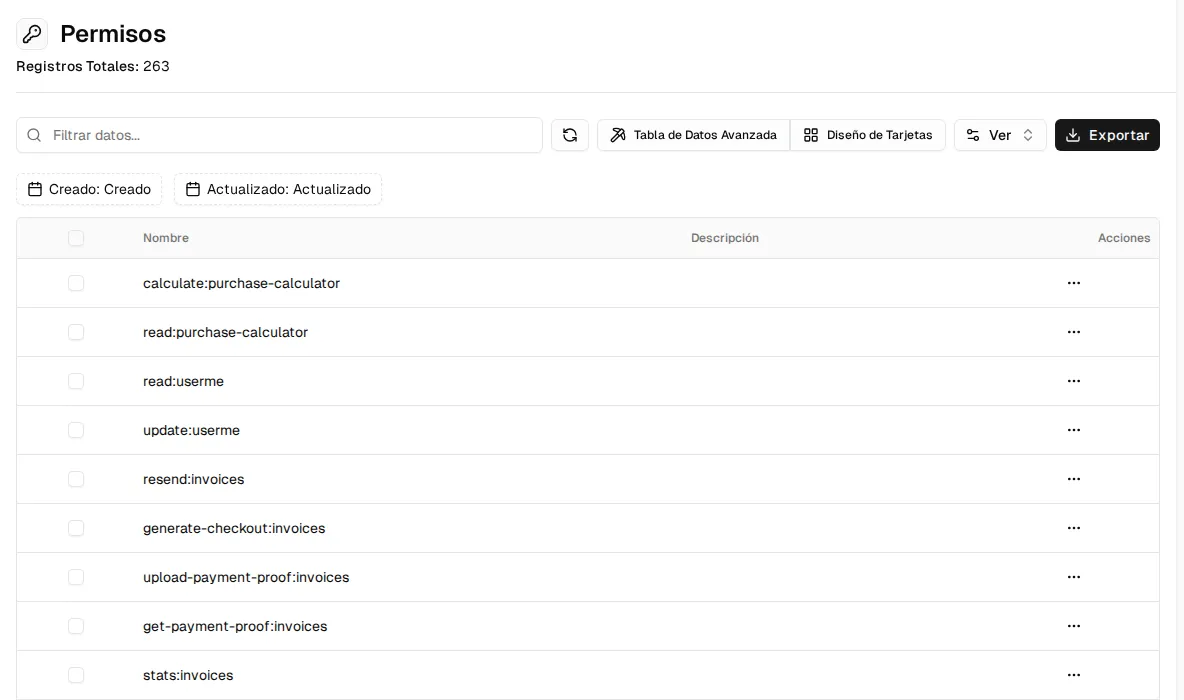The image size is (1184, 700).
Task: Check the read:purchase-calculator row checkbox
Action: click(x=76, y=332)
